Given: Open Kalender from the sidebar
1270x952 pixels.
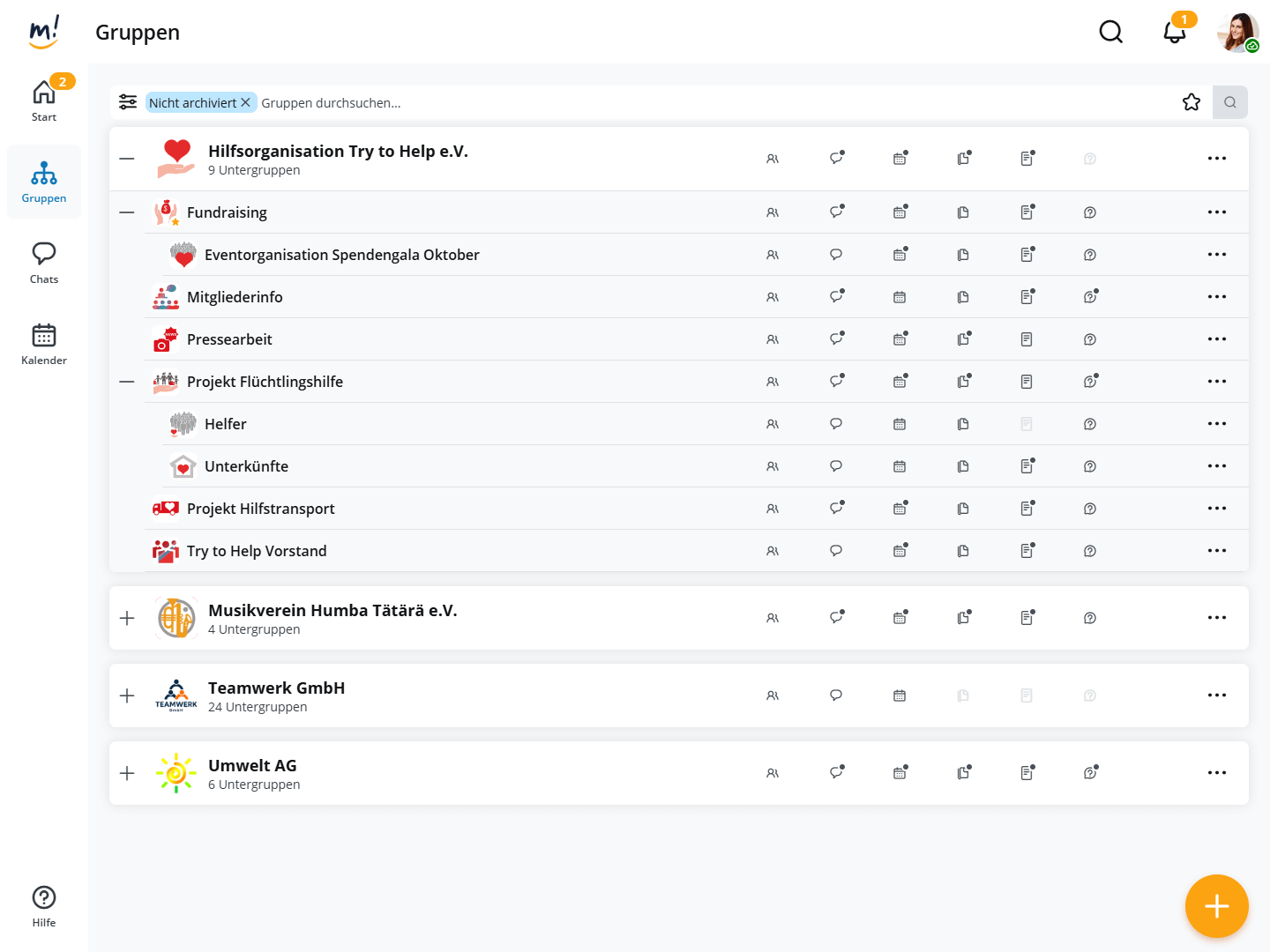Looking at the screenshot, I should coord(44,344).
